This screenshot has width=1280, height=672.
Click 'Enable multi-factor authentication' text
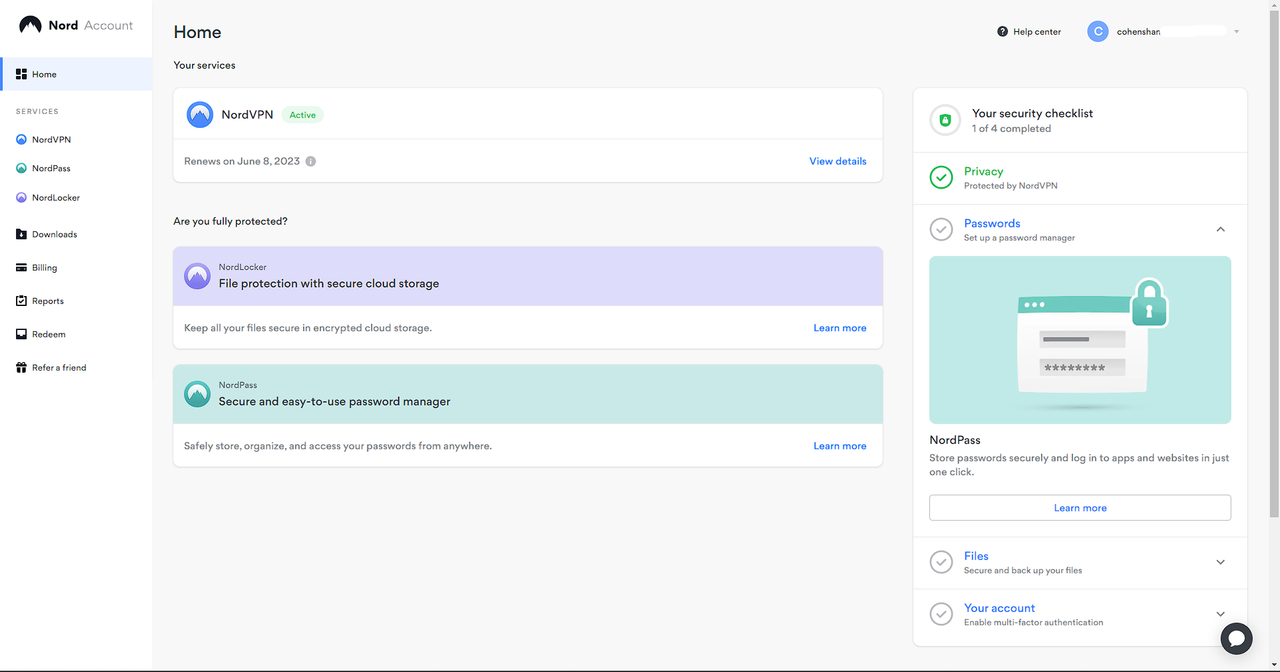click(x=1034, y=622)
